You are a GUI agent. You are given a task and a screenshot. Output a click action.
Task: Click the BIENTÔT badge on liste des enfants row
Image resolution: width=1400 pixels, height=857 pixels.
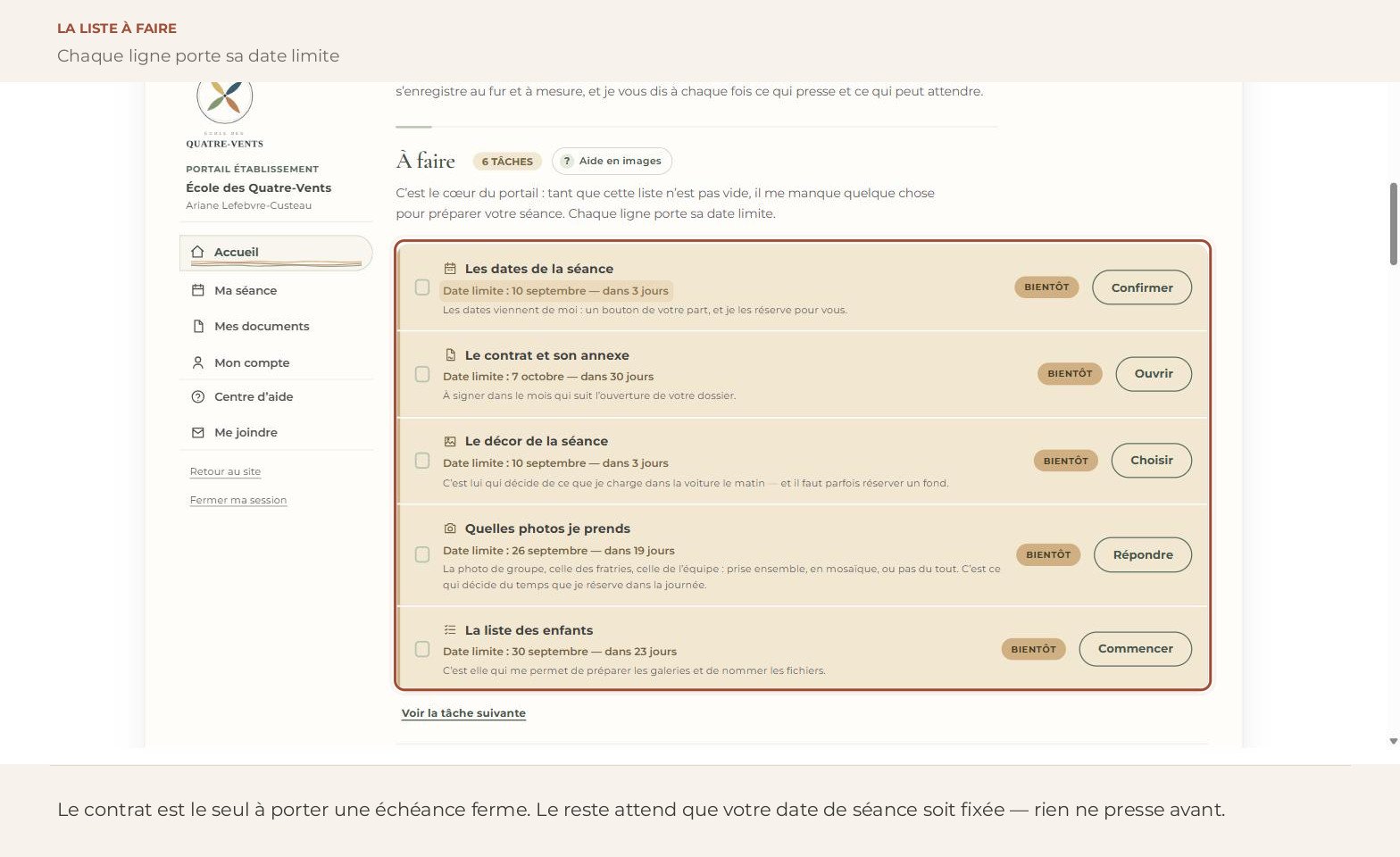pos(1033,649)
